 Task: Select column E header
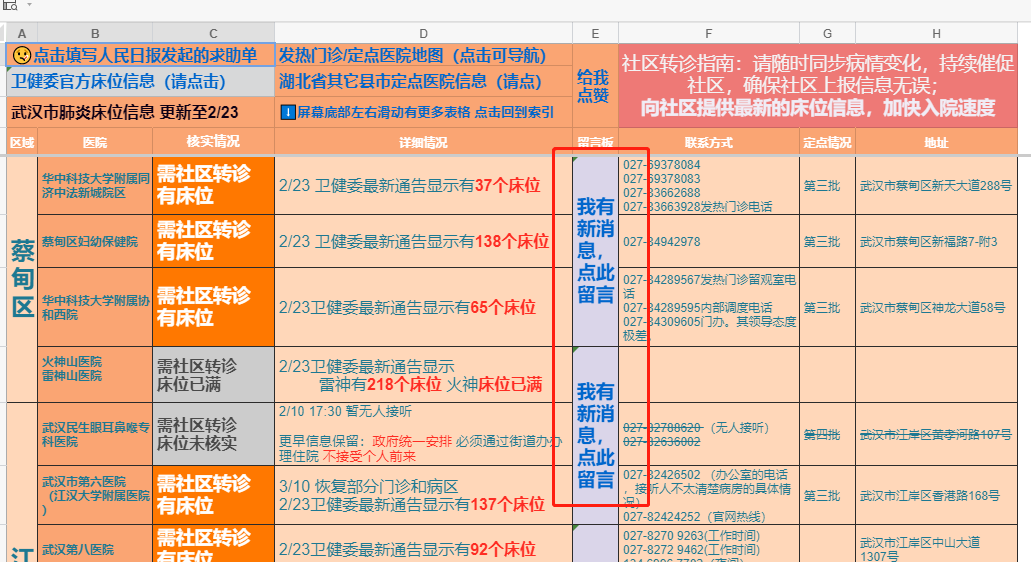point(595,34)
